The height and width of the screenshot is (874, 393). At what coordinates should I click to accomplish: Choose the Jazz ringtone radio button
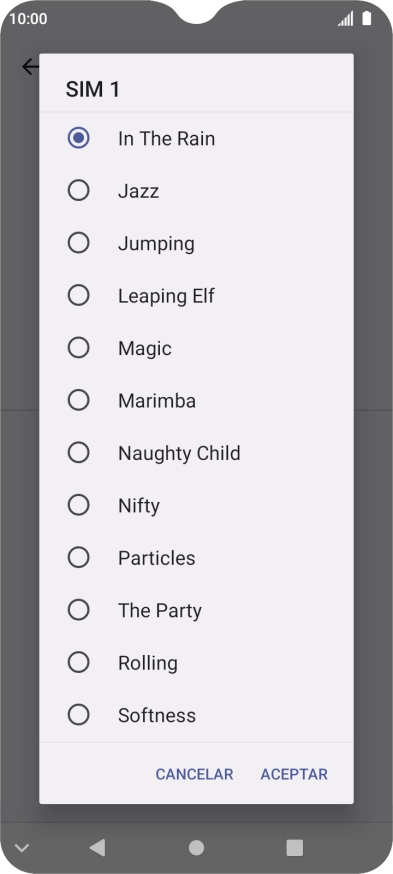(x=79, y=190)
